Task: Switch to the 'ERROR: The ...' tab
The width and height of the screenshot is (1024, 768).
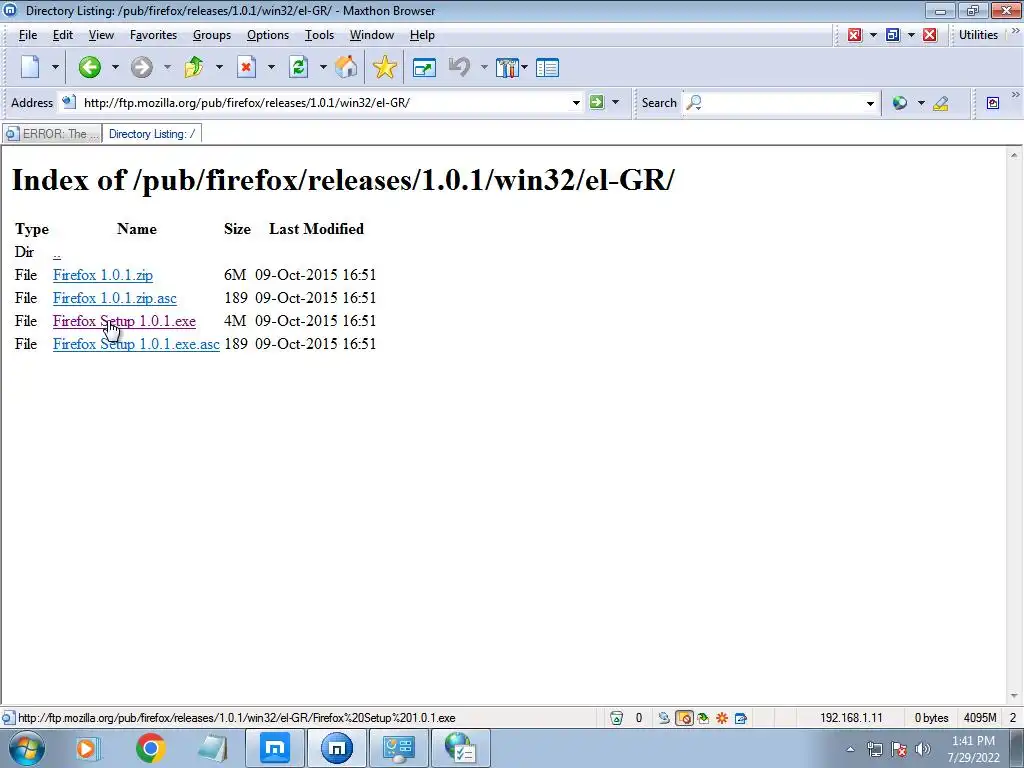Action: (x=52, y=134)
